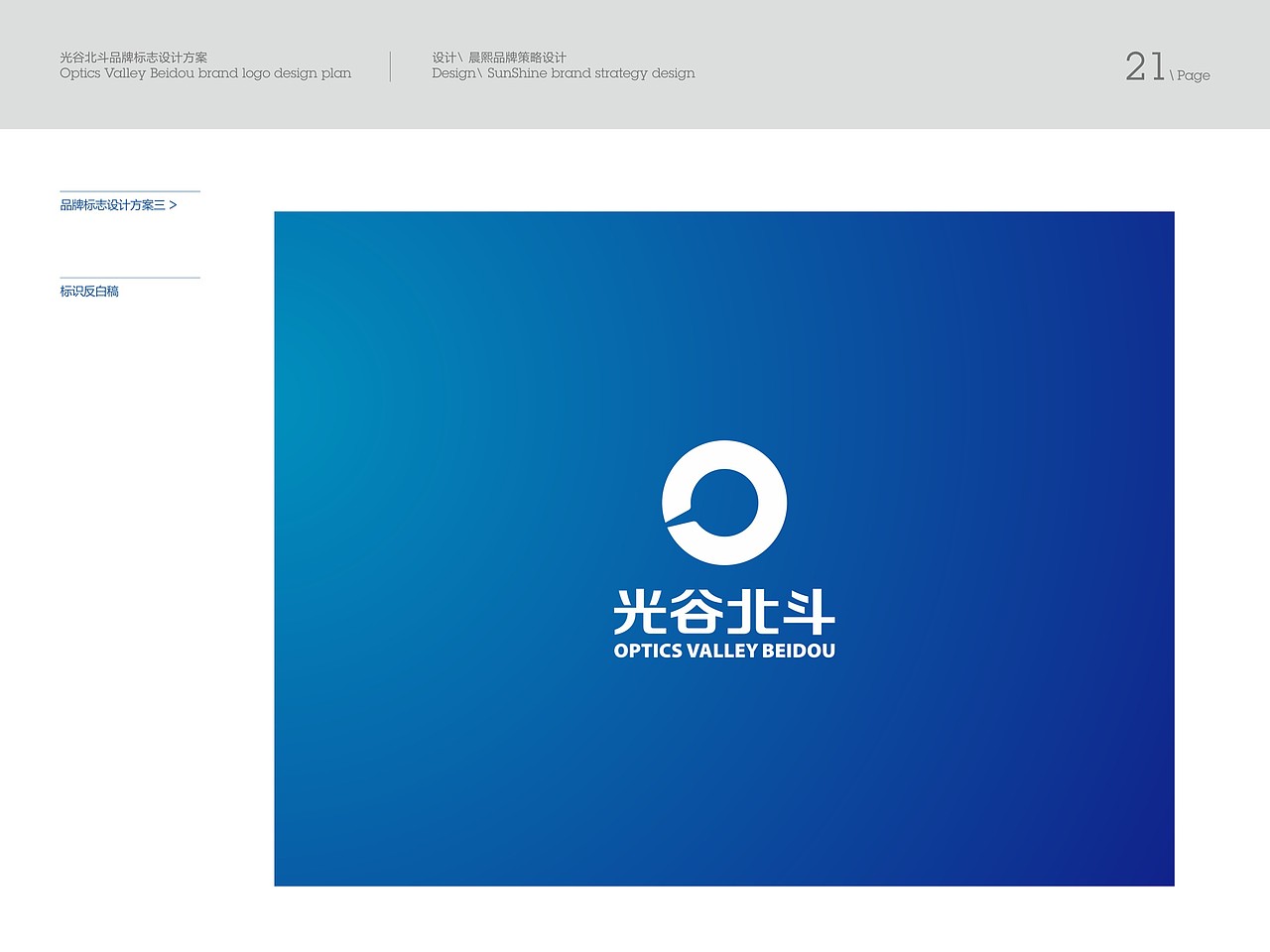Viewport: 1270px width, 952px height.
Task: Click the OPTICS VALLEY BEIDOU text
Action: [724, 651]
